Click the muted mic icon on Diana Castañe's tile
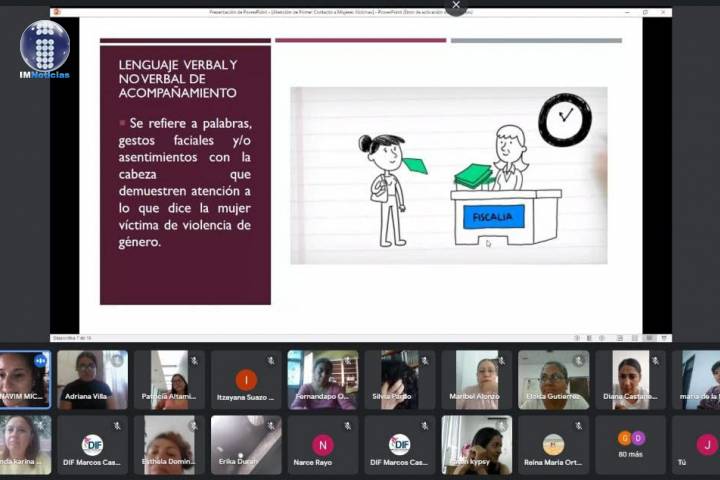 pyautogui.click(x=655, y=360)
